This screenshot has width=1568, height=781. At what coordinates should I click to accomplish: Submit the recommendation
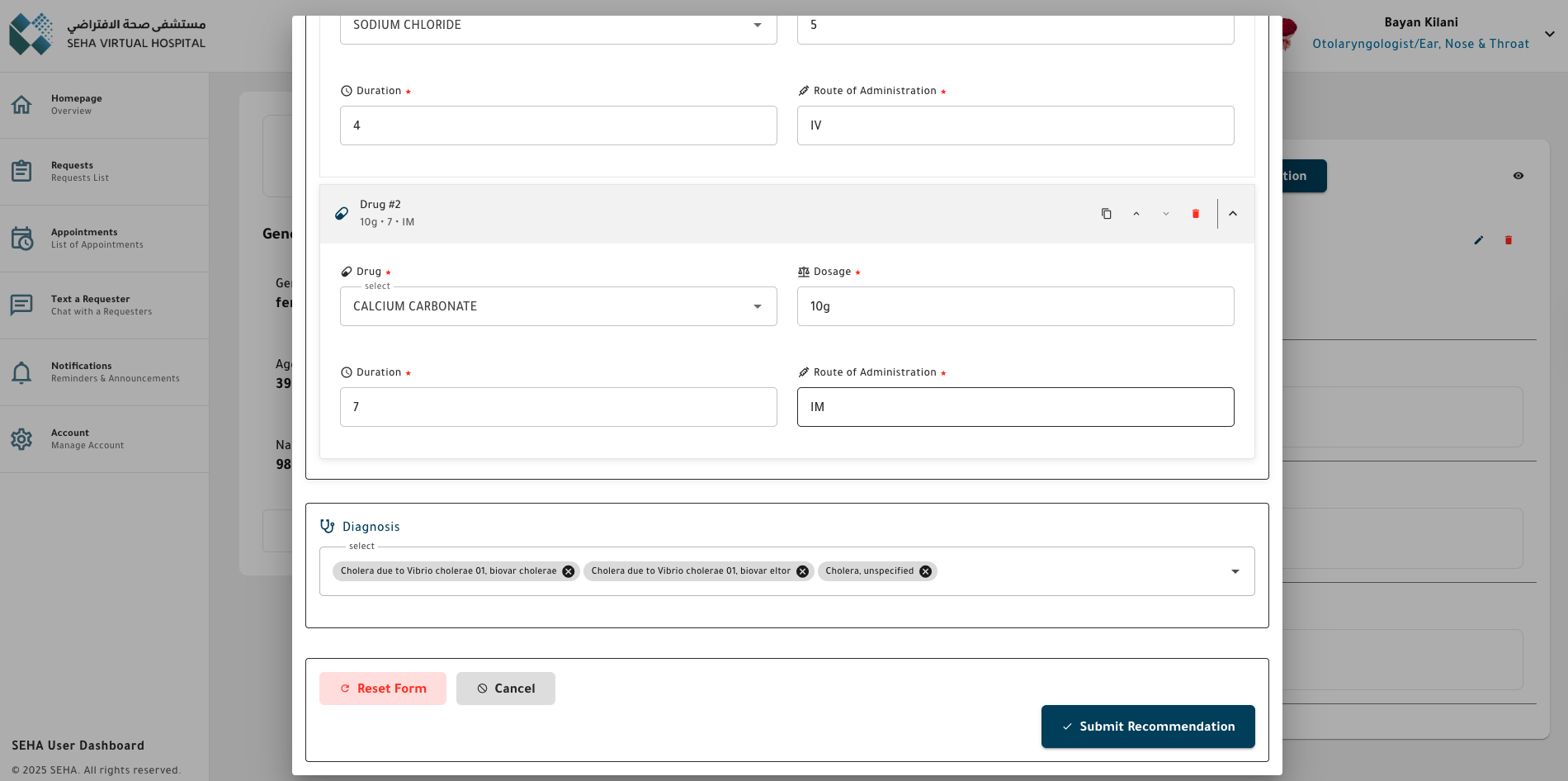pyautogui.click(x=1148, y=727)
